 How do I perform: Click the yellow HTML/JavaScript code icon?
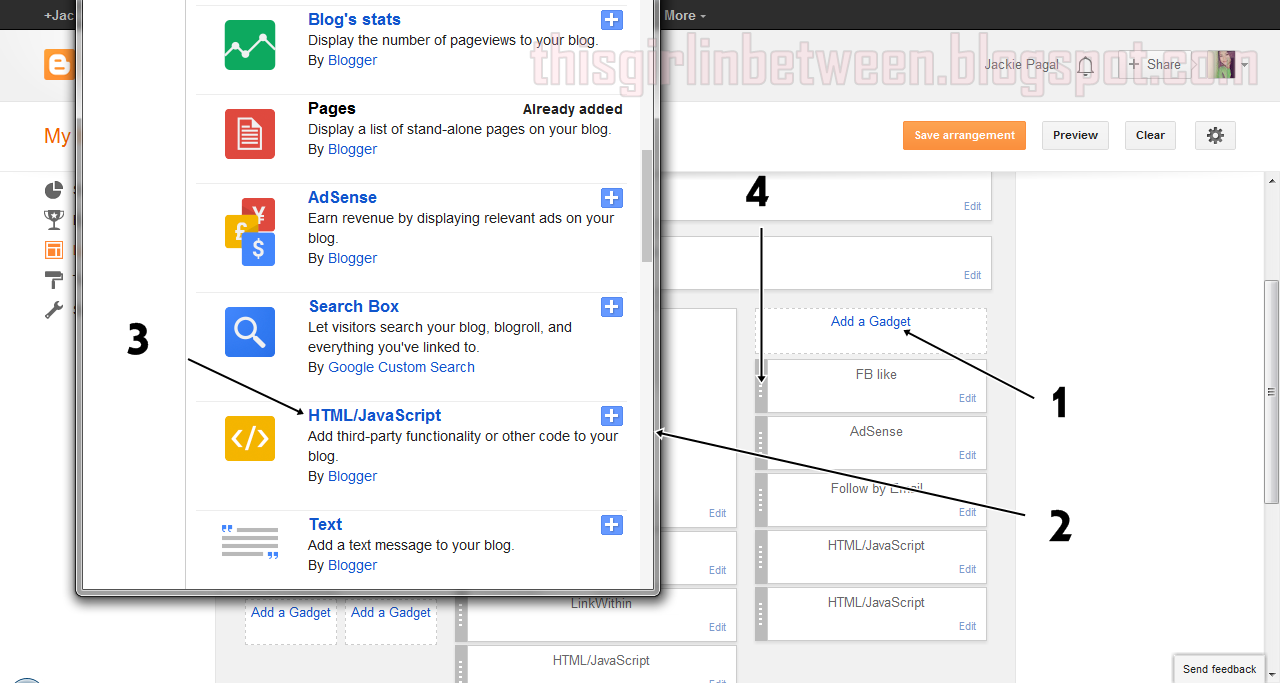click(x=250, y=438)
